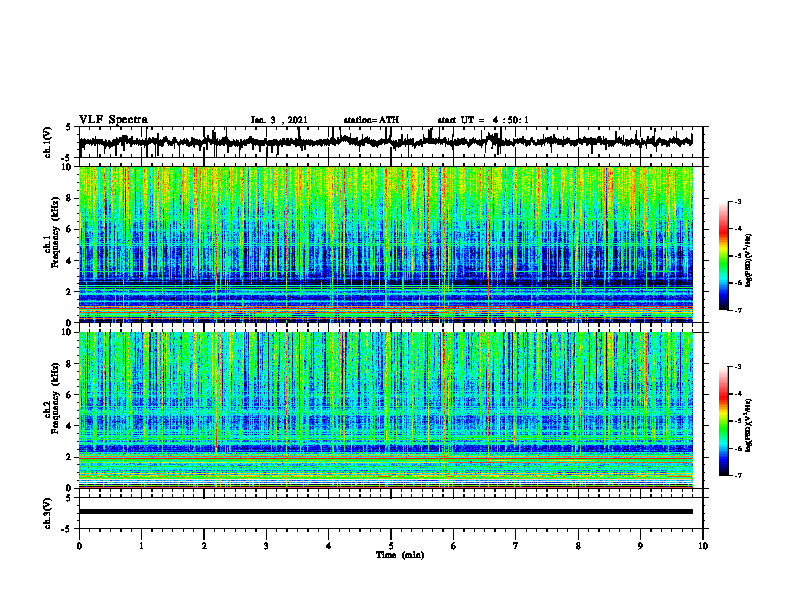The width and height of the screenshot is (792, 612).
Task: Click time axis tick label "2"
Action: pyautogui.click(x=204, y=546)
